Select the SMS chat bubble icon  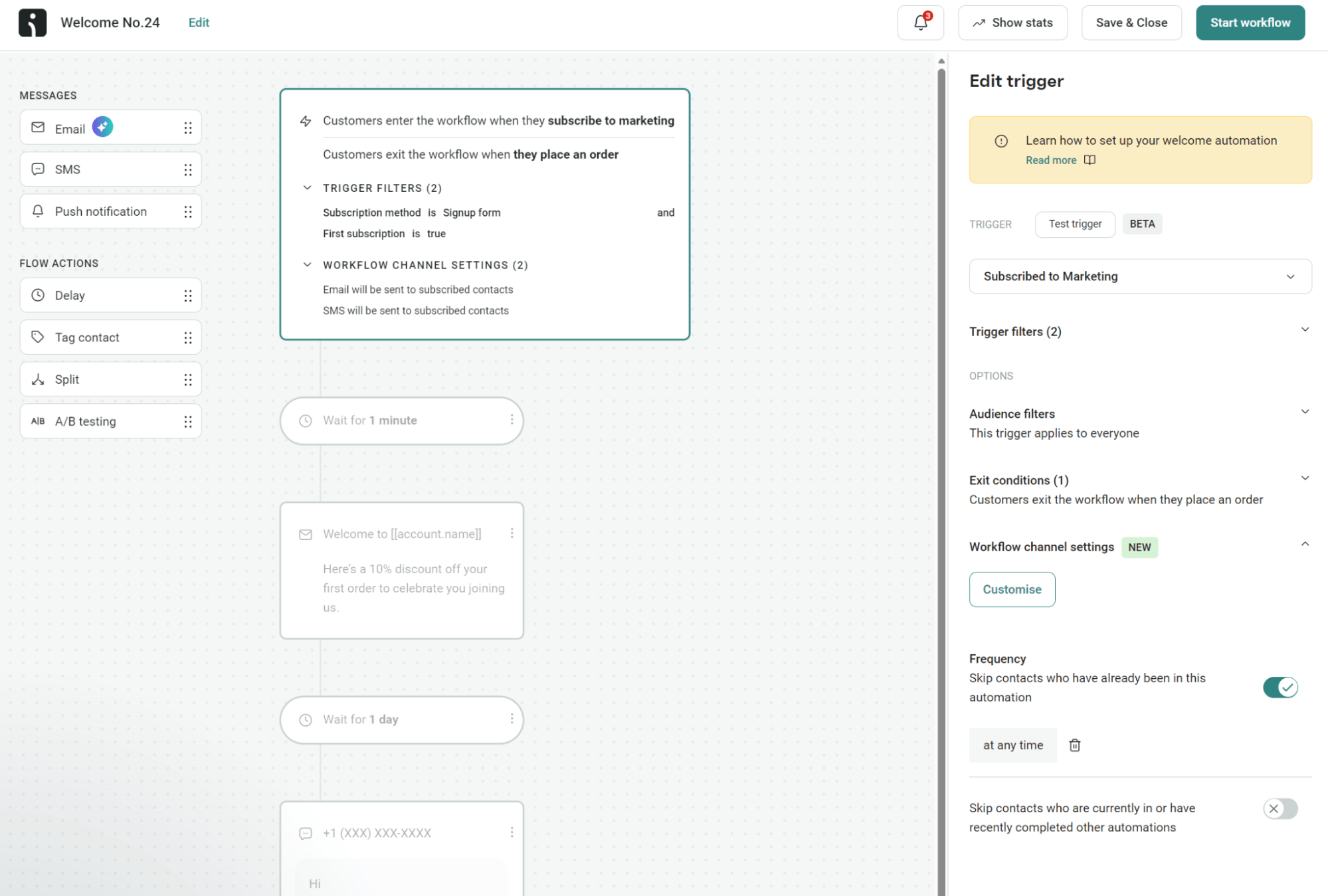click(x=38, y=169)
